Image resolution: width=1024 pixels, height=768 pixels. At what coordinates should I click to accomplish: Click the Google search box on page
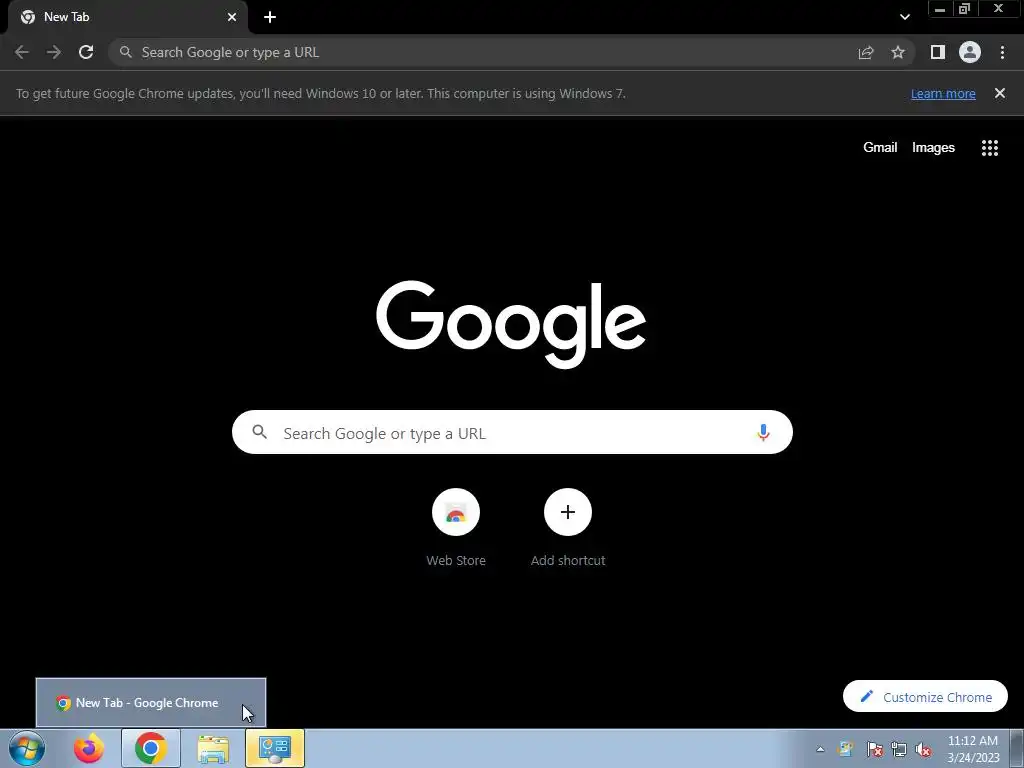point(512,432)
